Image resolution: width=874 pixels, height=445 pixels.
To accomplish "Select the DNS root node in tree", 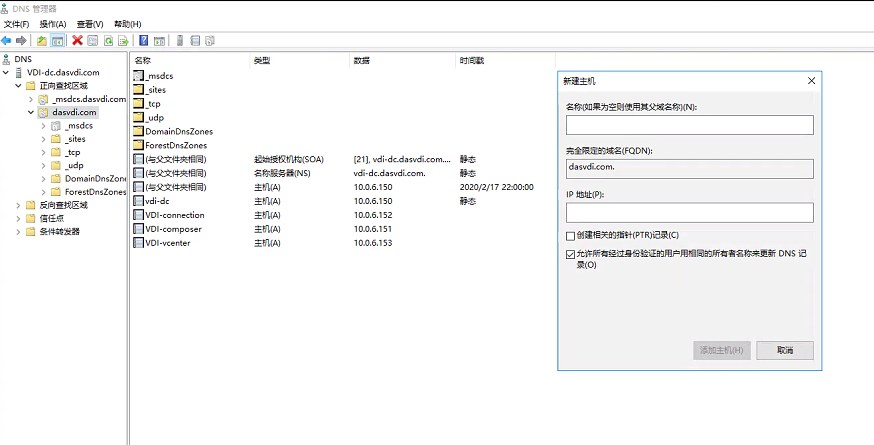I will [23, 59].
